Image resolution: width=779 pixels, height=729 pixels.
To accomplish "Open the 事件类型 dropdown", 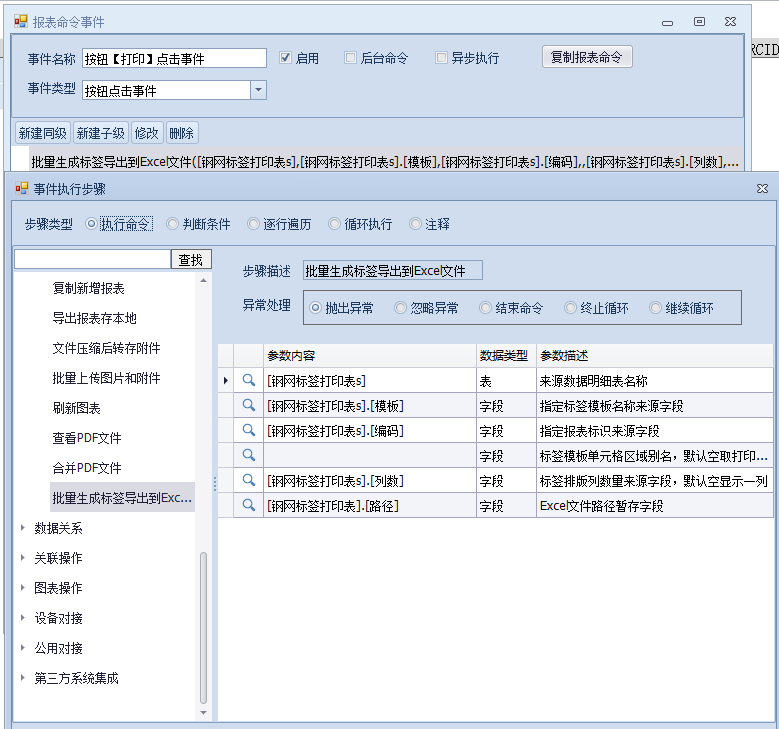I will [258, 90].
